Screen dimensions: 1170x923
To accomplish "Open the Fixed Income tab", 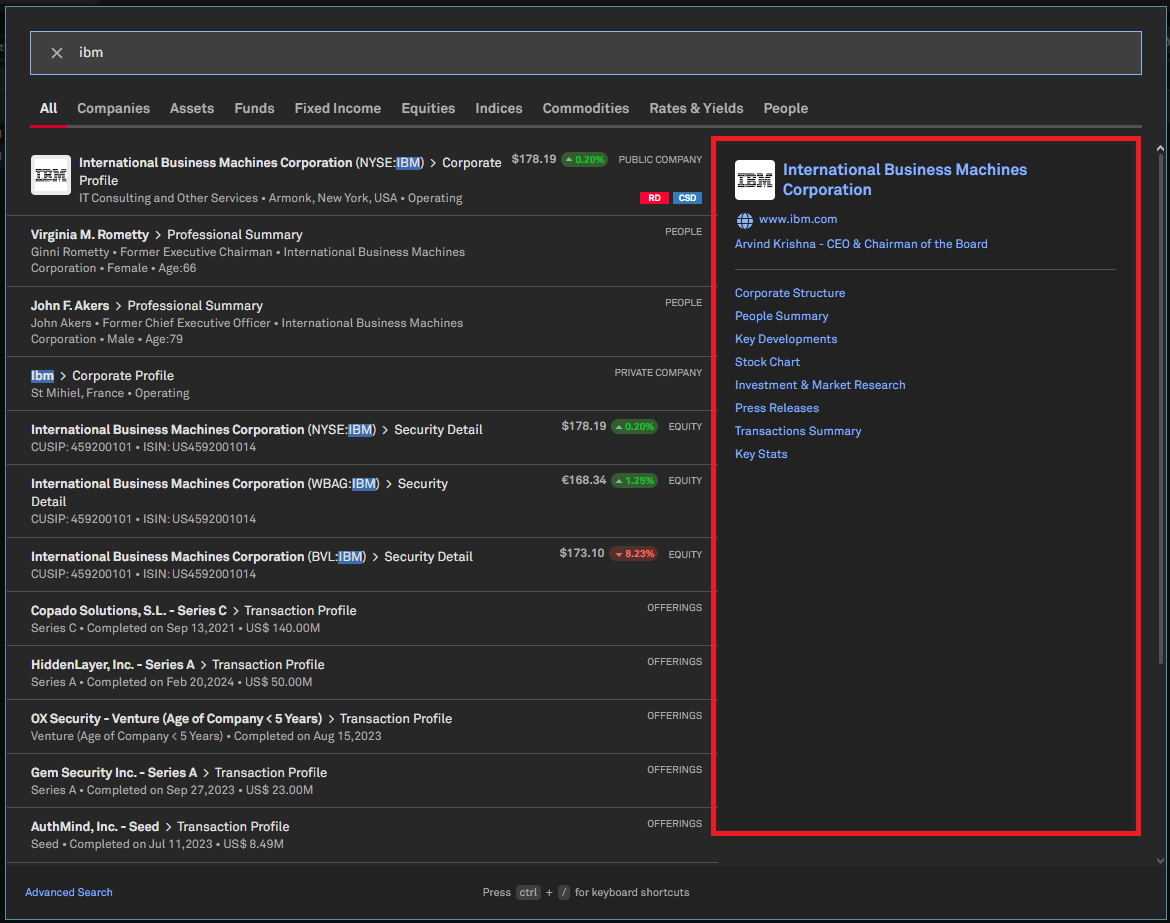I will tap(337, 108).
